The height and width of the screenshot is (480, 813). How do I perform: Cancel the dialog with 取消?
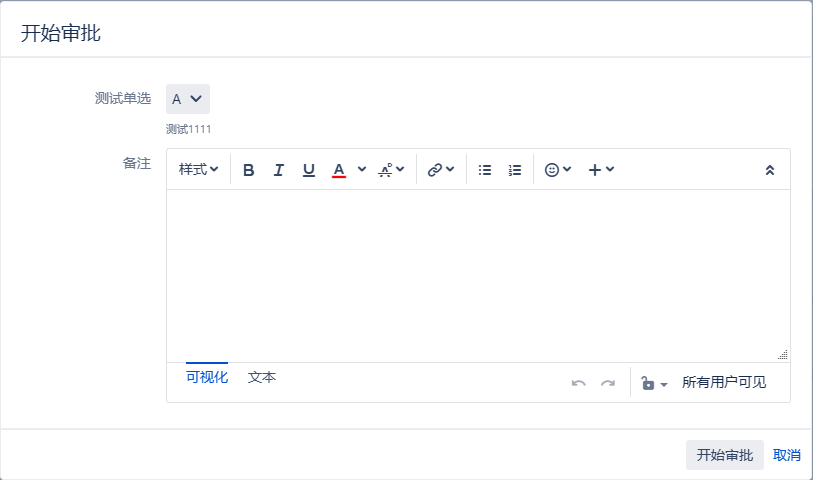(787, 455)
